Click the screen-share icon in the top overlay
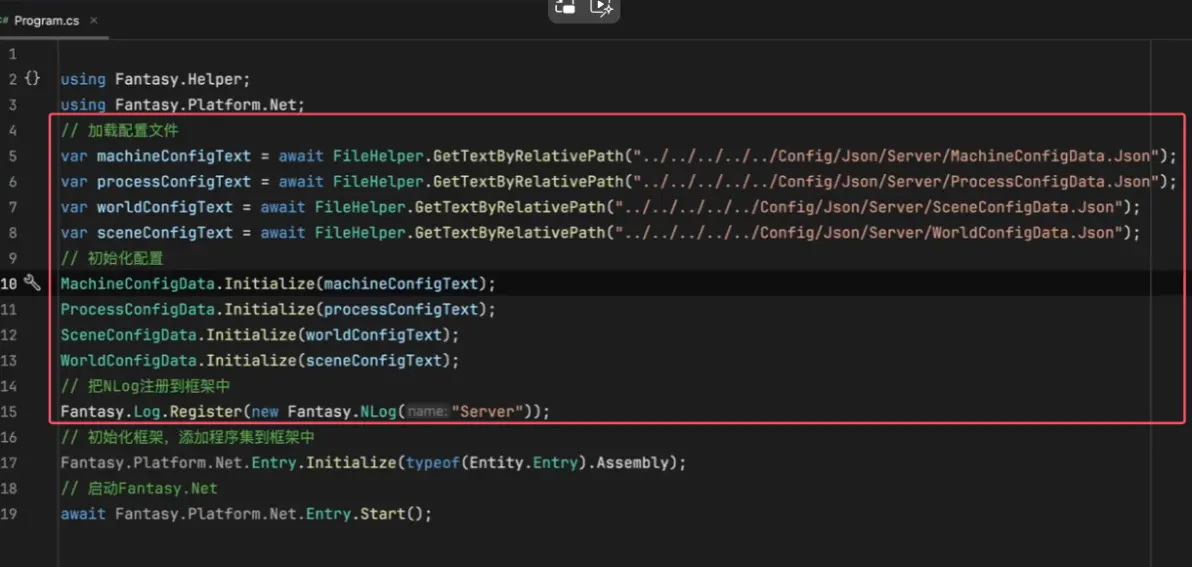Viewport: 1192px width, 567px height. click(x=565, y=8)
